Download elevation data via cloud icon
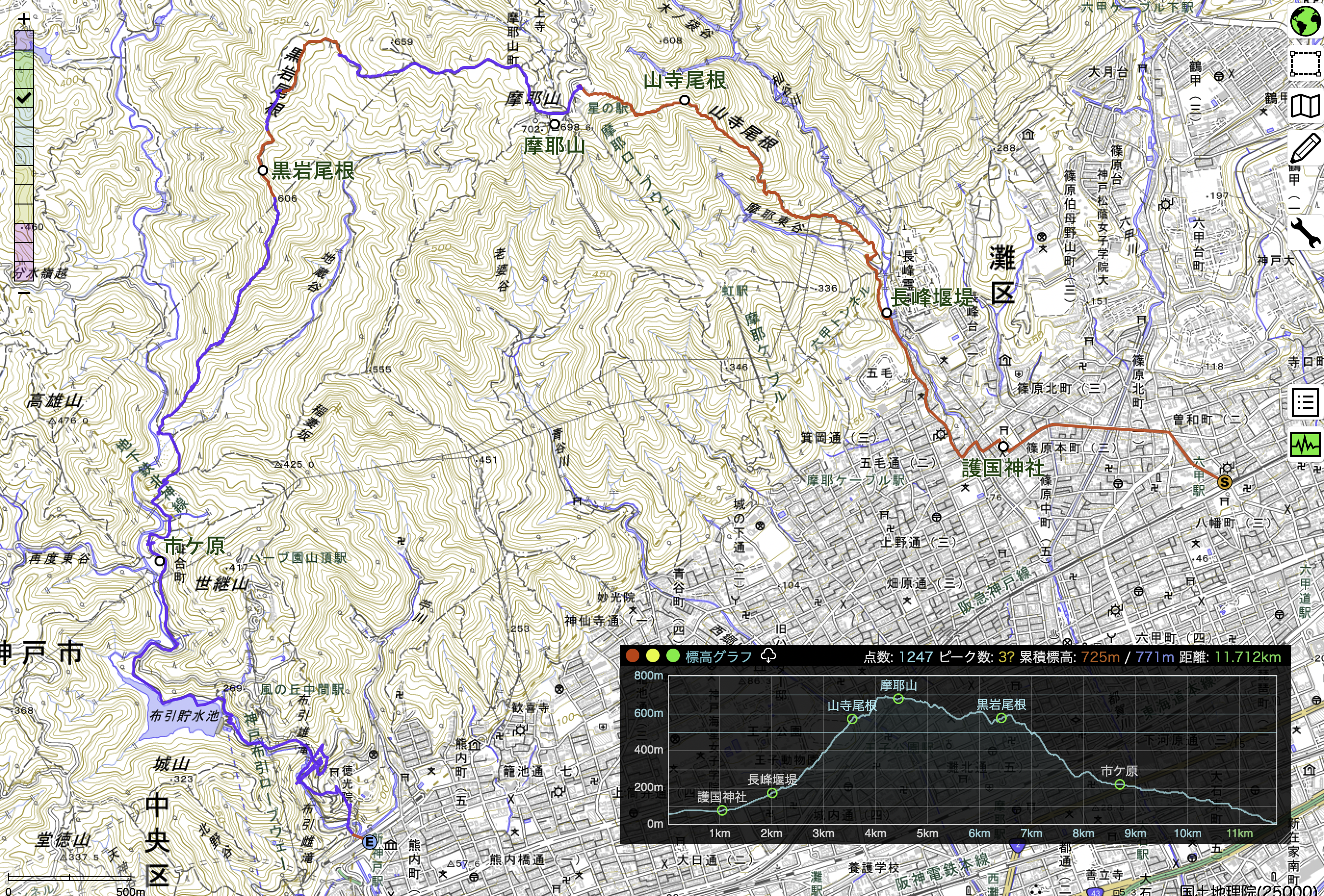Viewport: 1324px width, 896px height. point(768,656)
